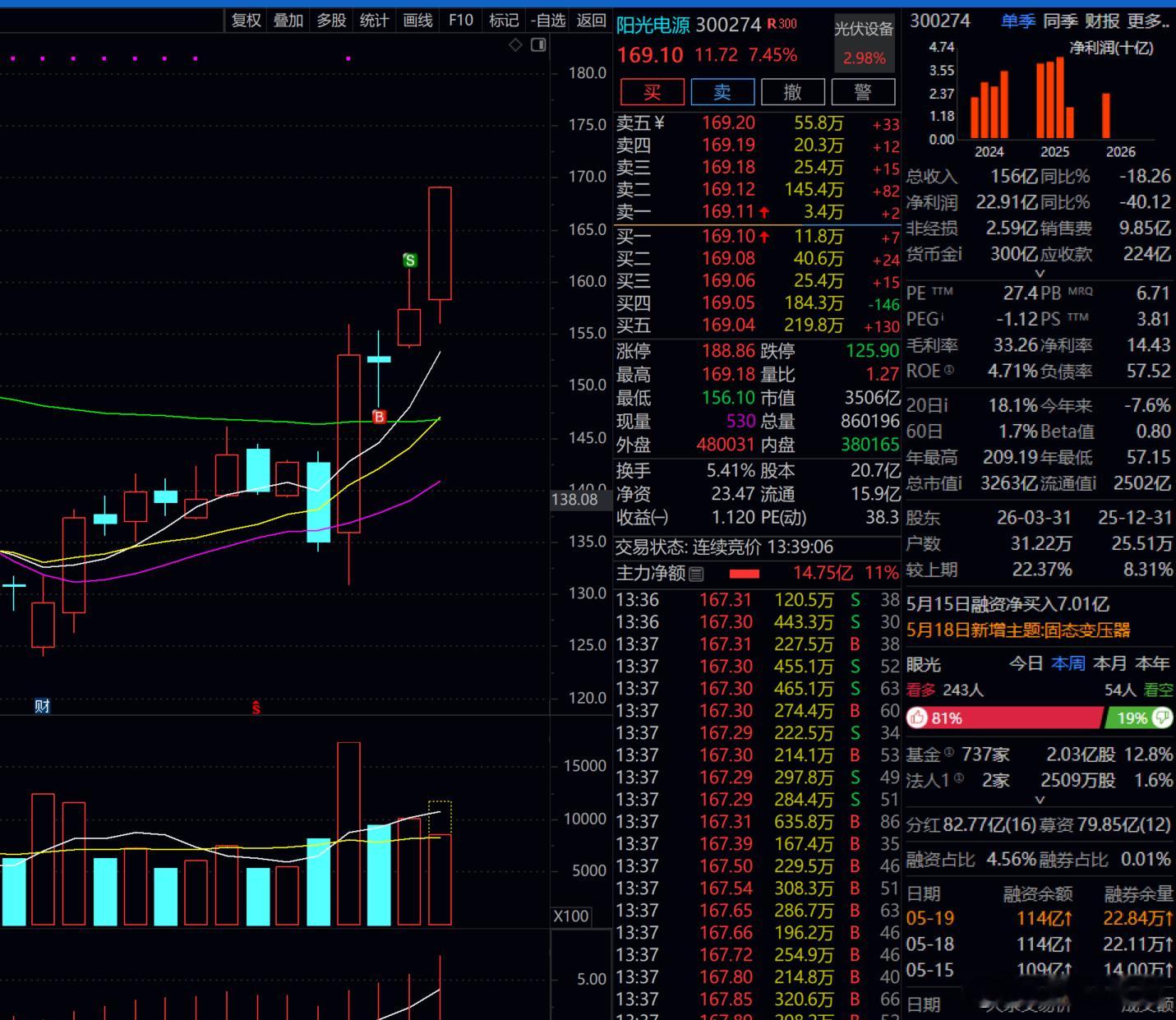Click the red up arrow beside 卖一 price
This screenshot has width=1176, height=1020.
coord(764,212)
